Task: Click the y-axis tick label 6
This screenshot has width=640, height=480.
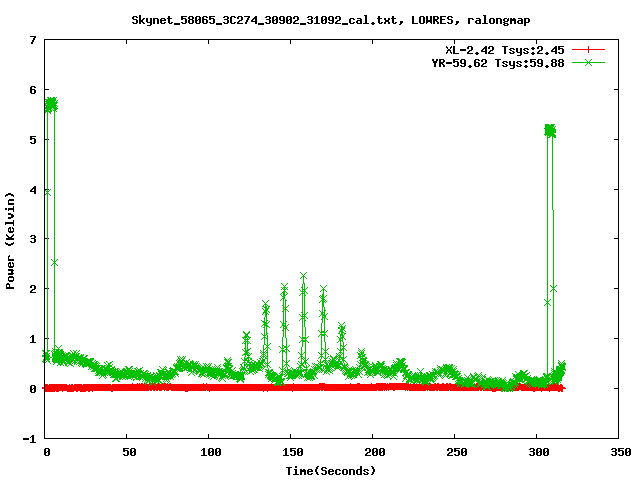Action: (x=33, y=90)
